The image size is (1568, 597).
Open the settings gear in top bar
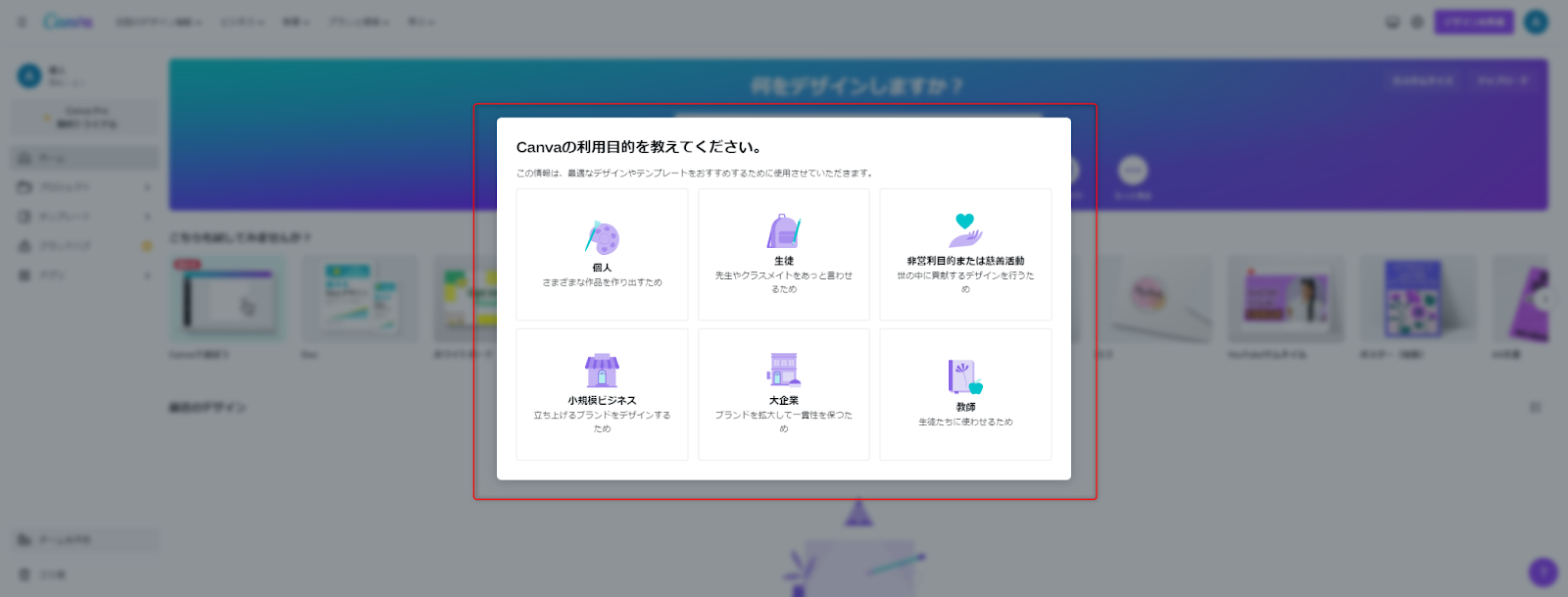(x=1417, y=22)
